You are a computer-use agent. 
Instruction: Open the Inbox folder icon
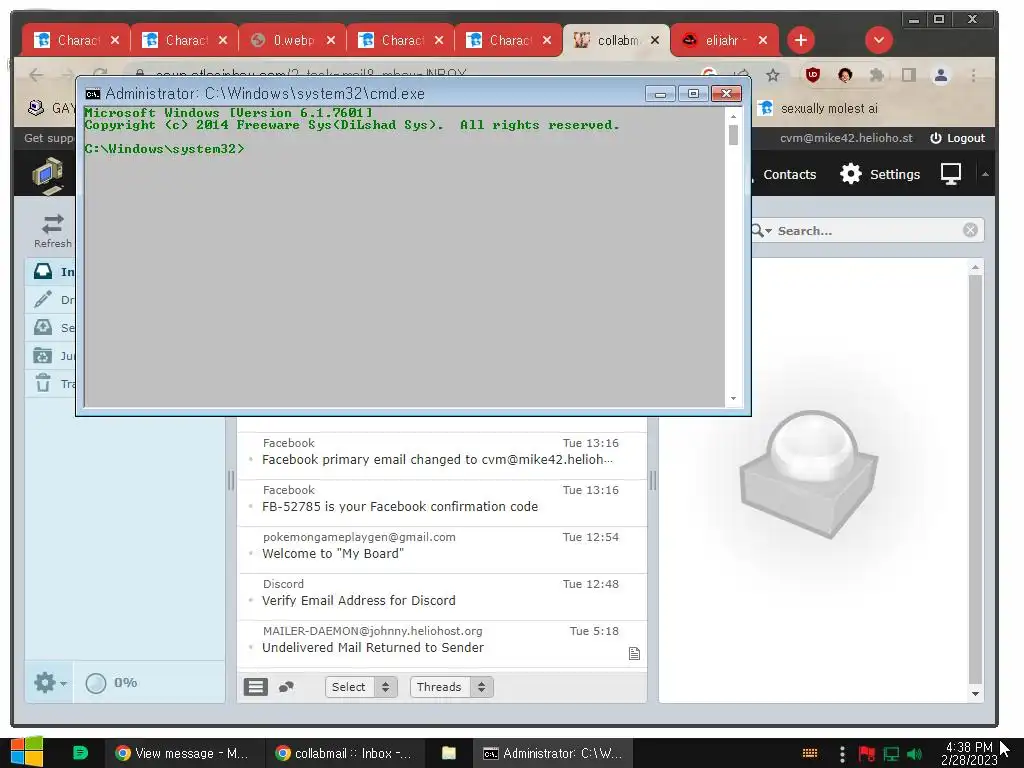43,272
